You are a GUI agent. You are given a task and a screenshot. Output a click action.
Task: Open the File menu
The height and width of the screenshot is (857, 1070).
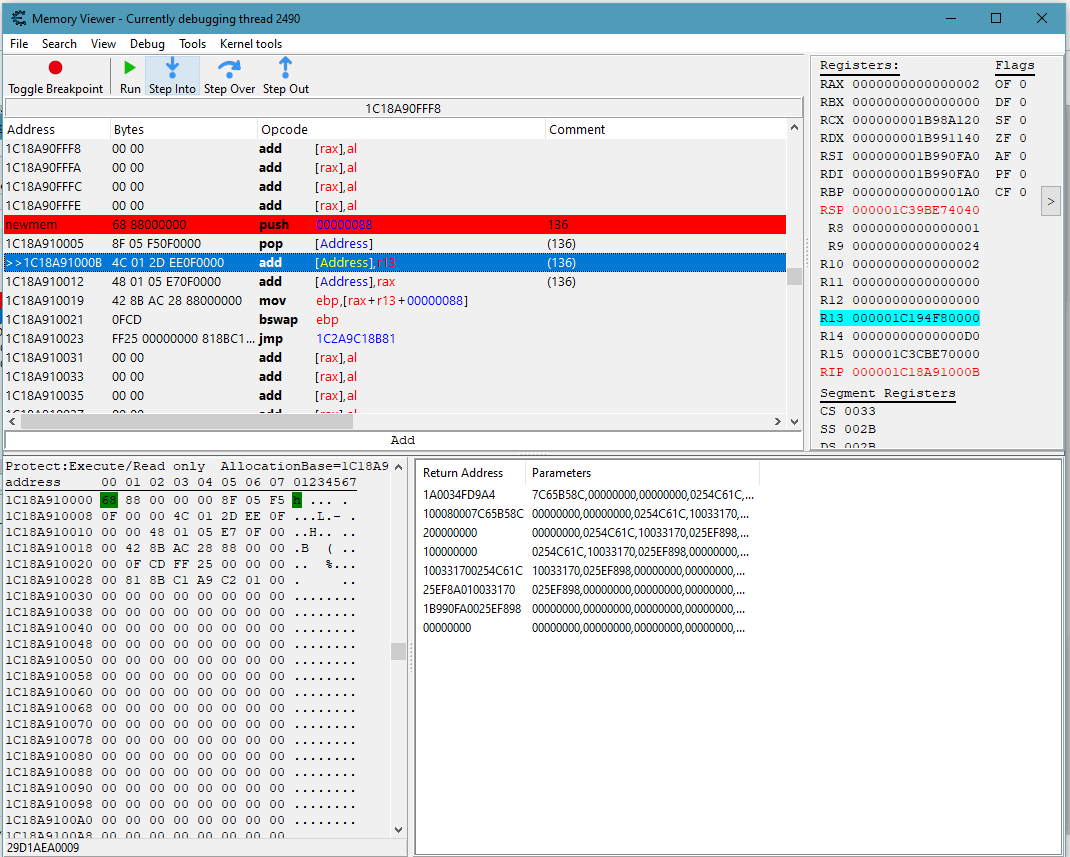pyautogui.click(x=19, y=44)
